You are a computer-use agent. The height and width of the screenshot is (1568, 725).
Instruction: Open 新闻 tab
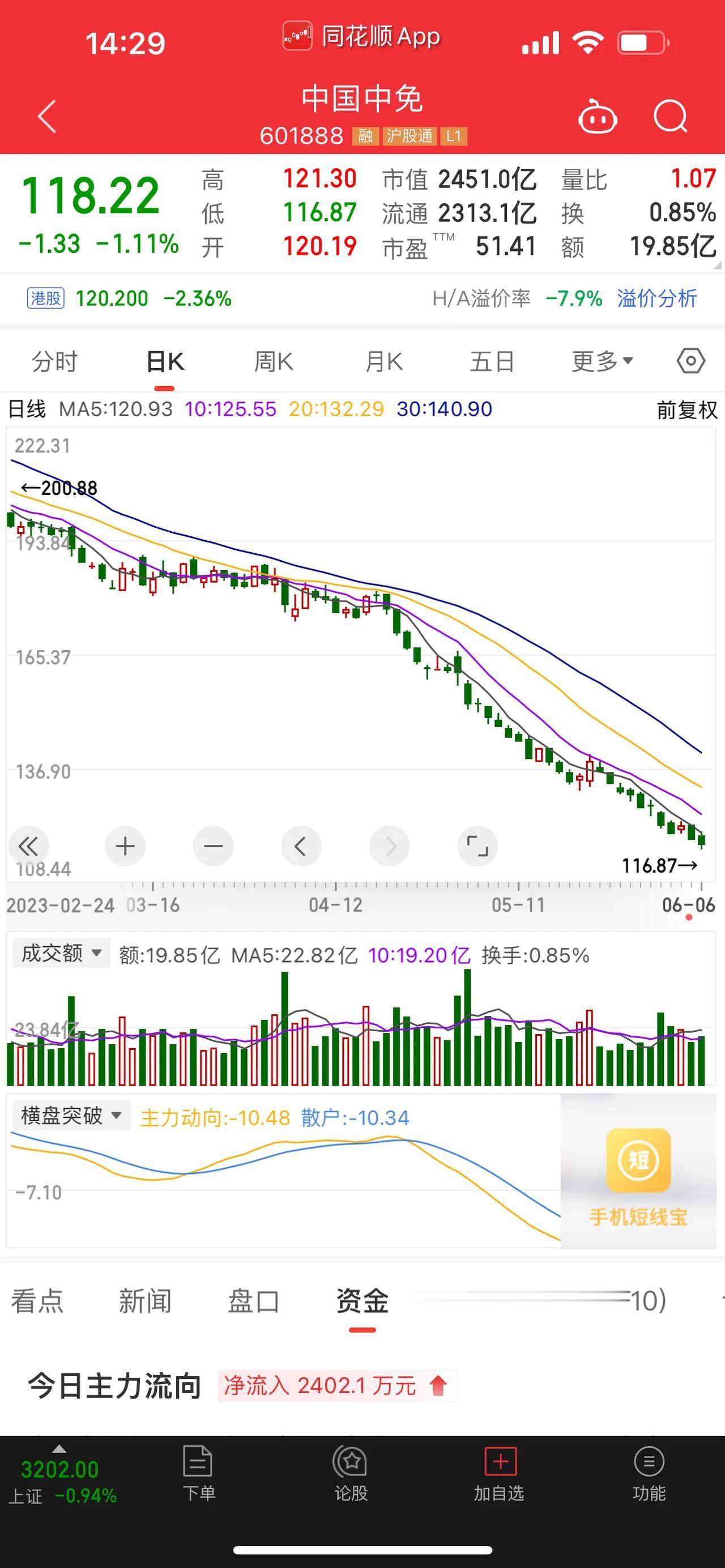(x=145, y=1301)
